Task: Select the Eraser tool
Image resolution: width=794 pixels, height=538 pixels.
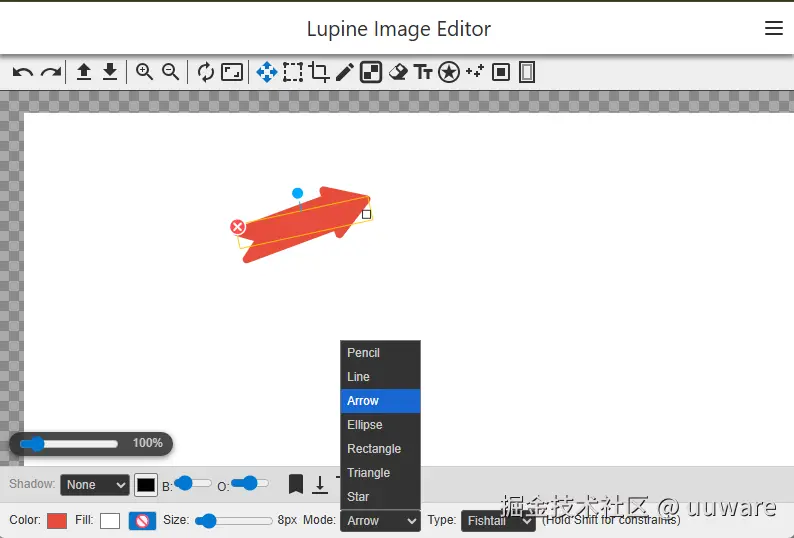Action: click(398, 72)
